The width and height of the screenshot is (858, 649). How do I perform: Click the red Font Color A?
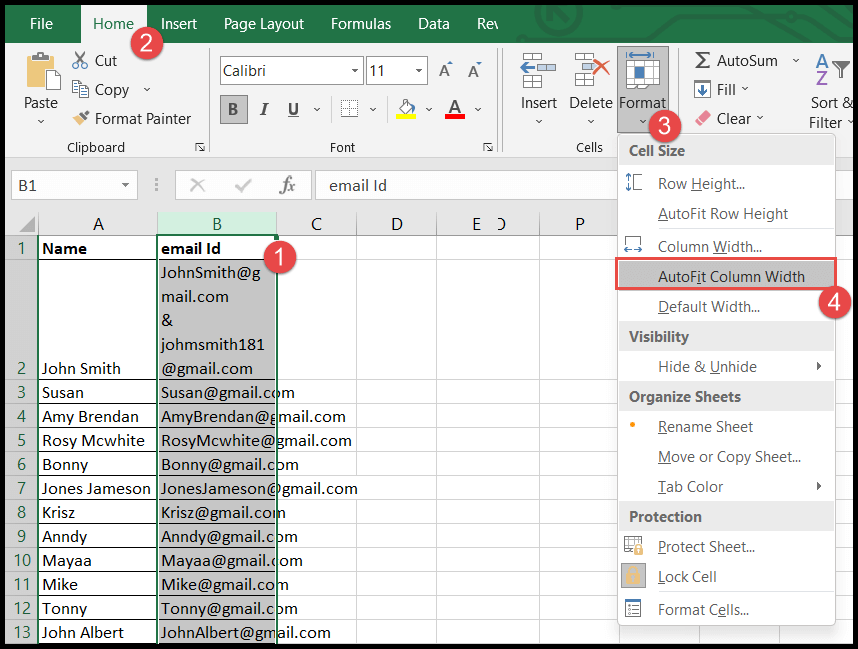pos(455,108)
